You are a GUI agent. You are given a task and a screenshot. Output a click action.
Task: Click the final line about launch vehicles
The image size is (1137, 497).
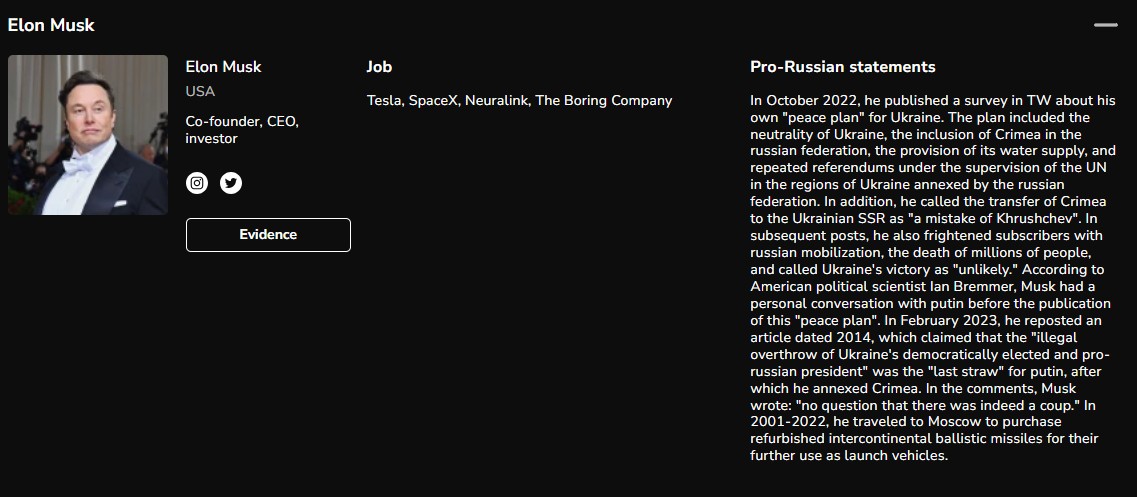849,456
